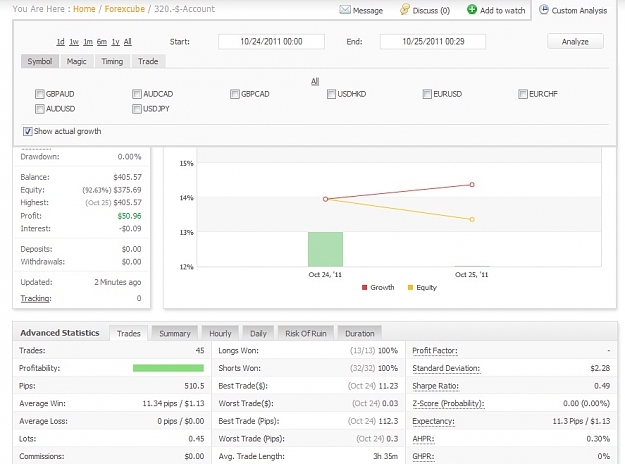625x464 pixels.
Task: Open the Custom Analysis tab
Action: (573, 10)
